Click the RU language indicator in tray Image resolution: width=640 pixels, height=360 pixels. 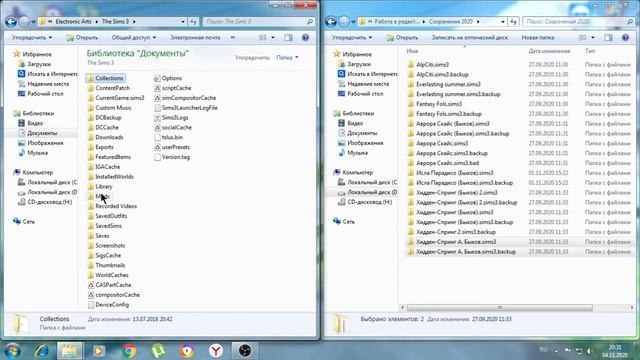point(543,350)
